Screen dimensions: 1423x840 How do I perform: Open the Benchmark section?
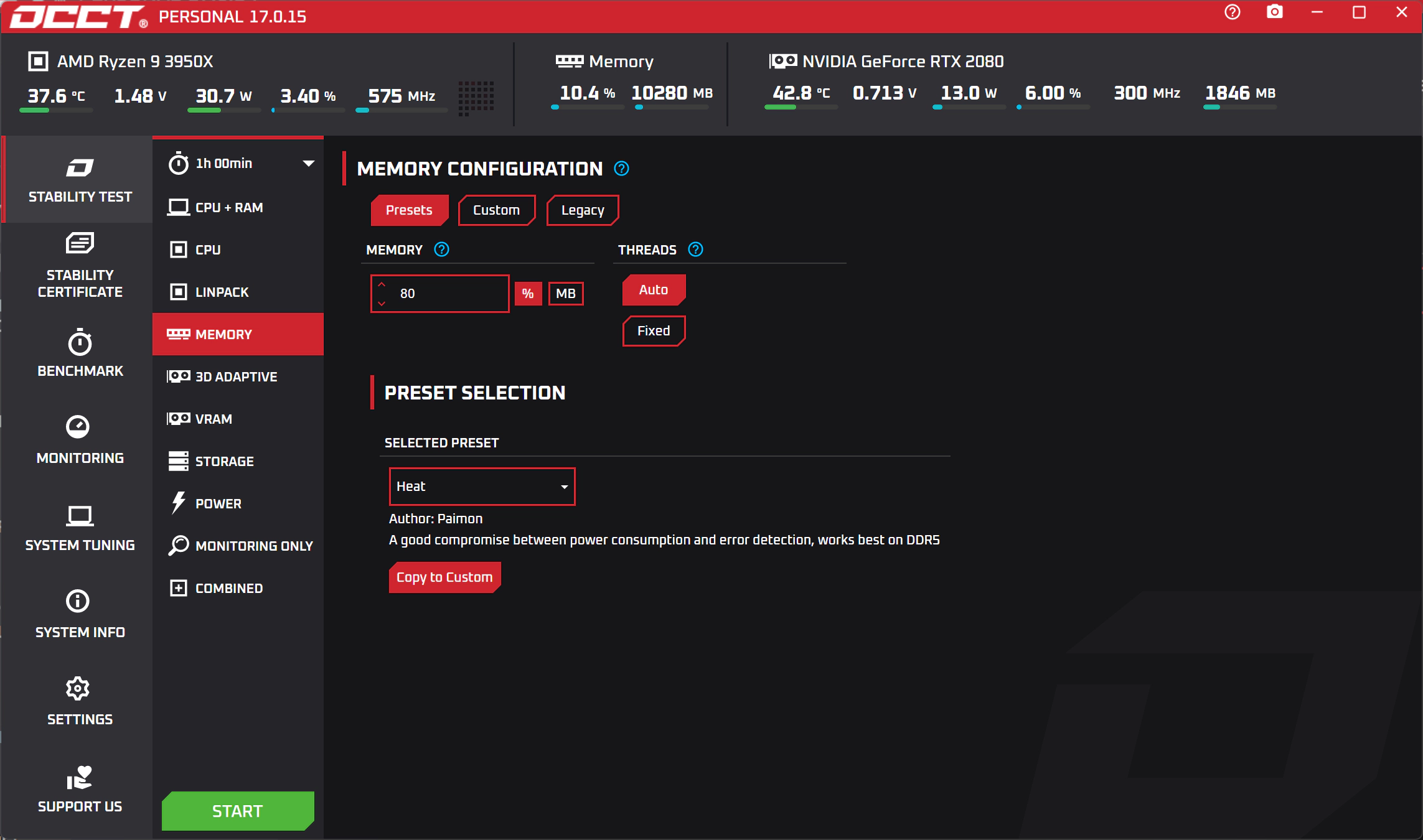point(80,353)
